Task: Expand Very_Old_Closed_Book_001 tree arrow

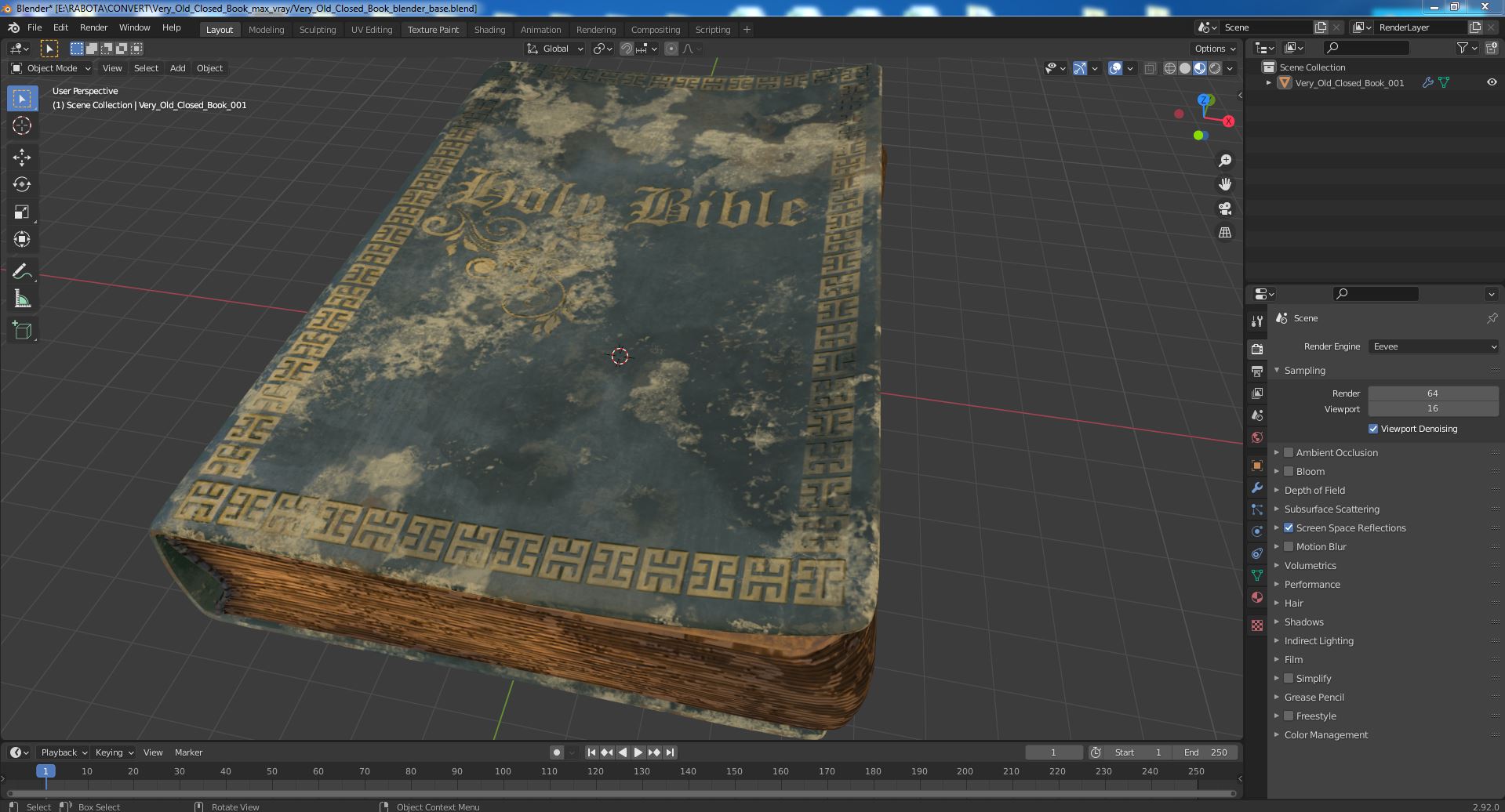Action: coord(1268,82)
